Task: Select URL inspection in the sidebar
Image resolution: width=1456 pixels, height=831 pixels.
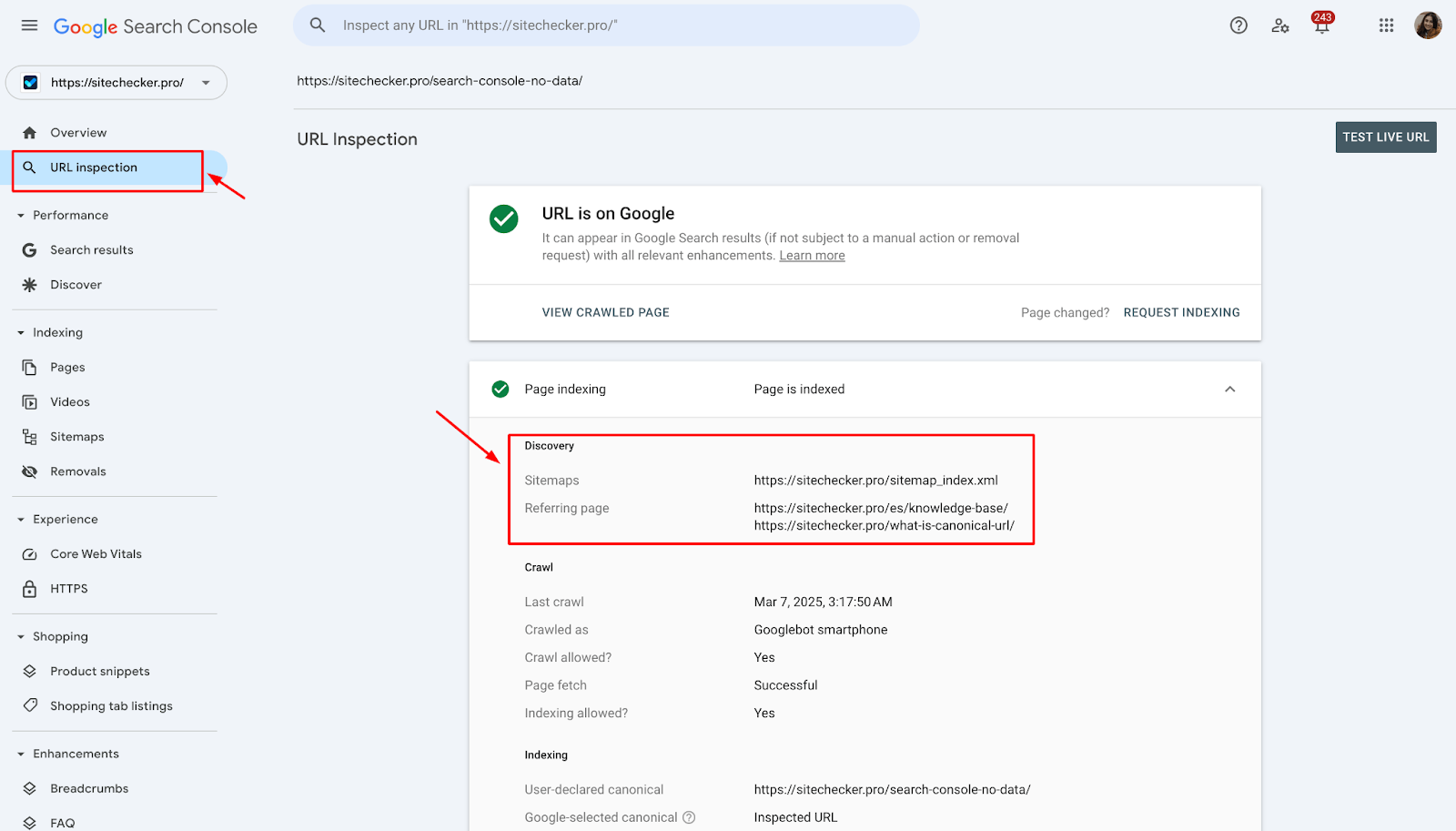Action: [x=93, y=167]
